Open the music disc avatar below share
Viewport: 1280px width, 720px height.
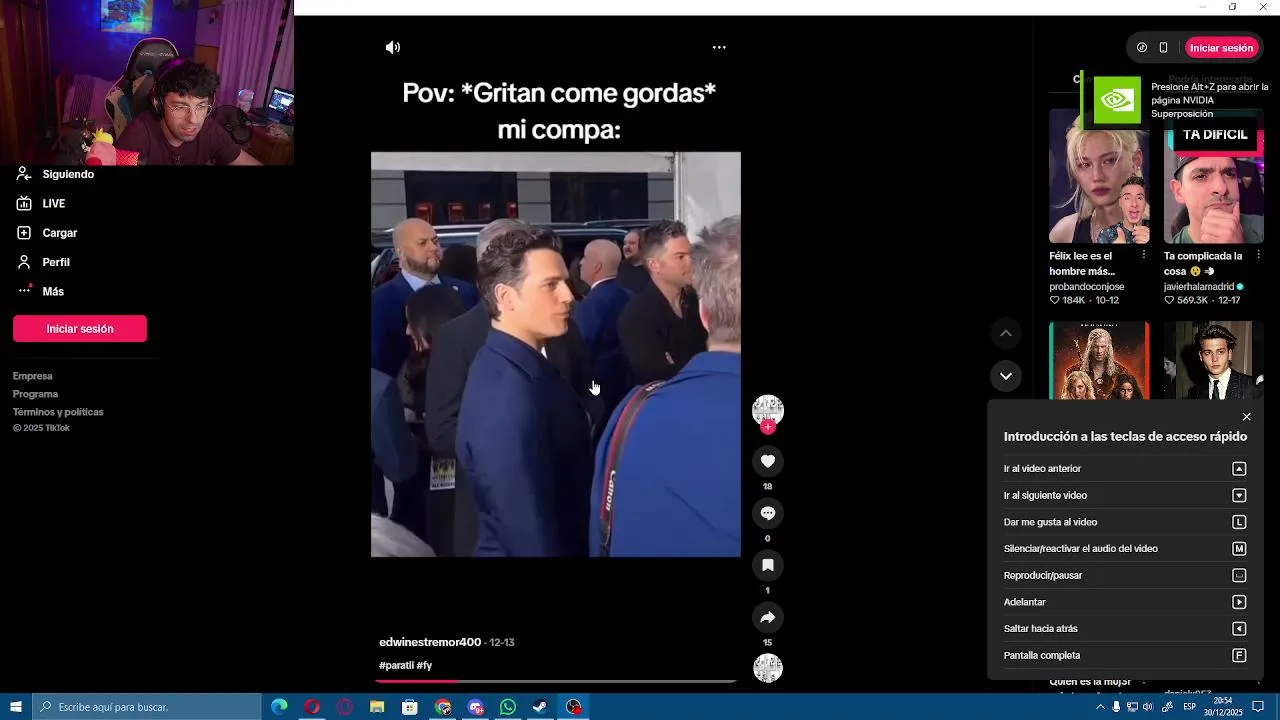coord(768,668)
